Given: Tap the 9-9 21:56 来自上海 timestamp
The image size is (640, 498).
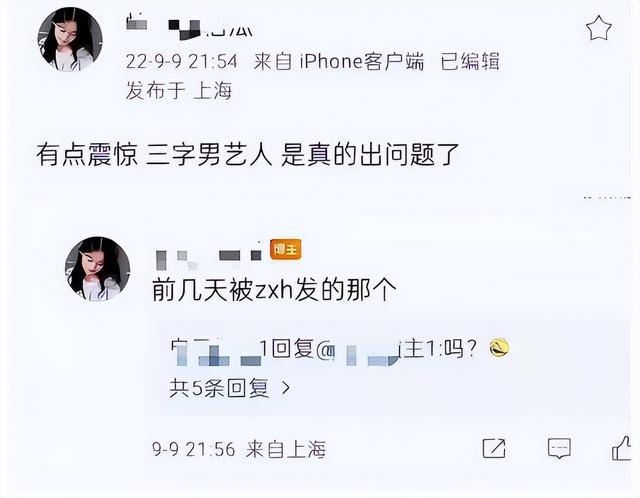Looking at the screenshot, I should (239, 449).
